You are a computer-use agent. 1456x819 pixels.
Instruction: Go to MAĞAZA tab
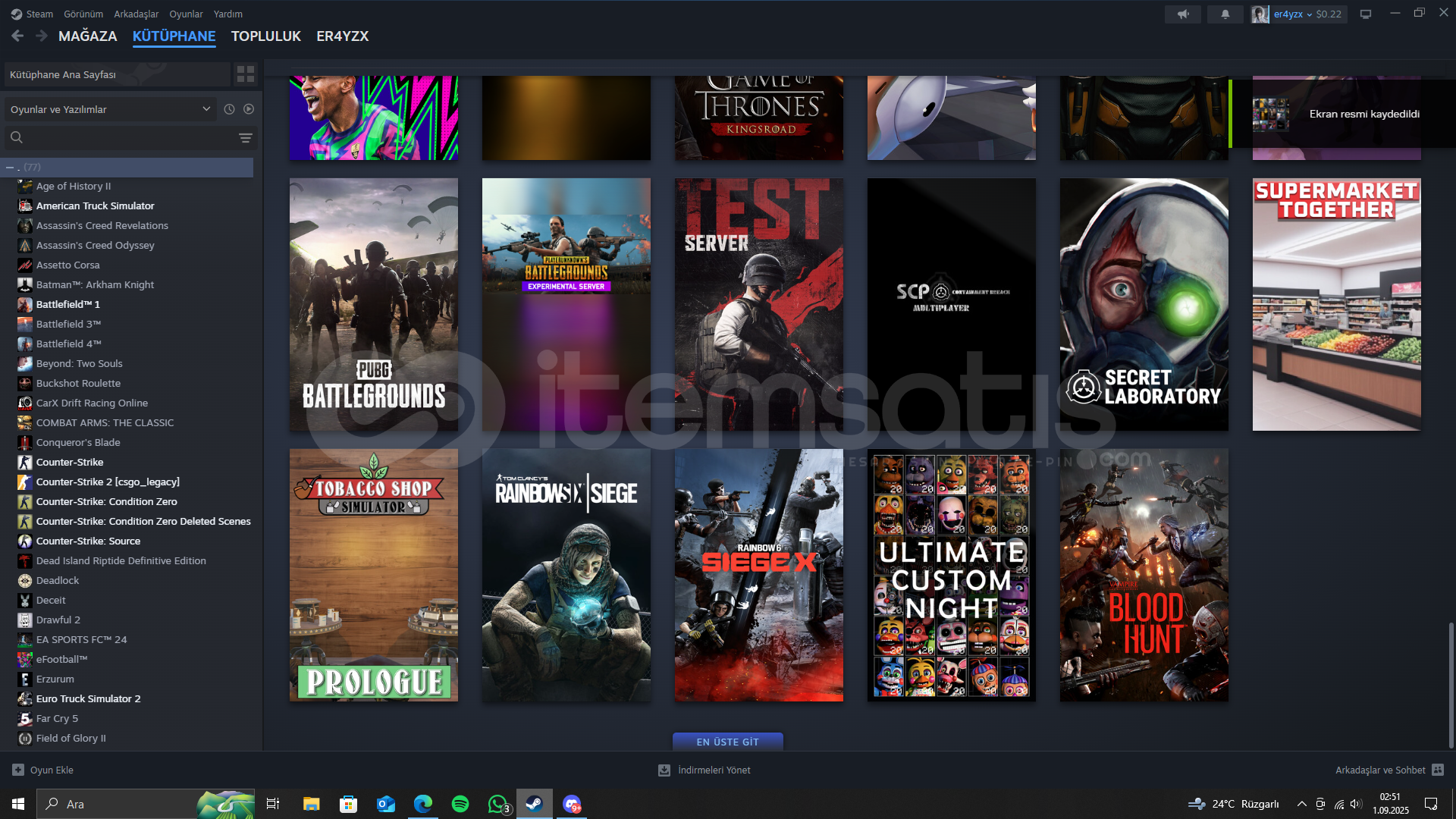pos(88,36)
